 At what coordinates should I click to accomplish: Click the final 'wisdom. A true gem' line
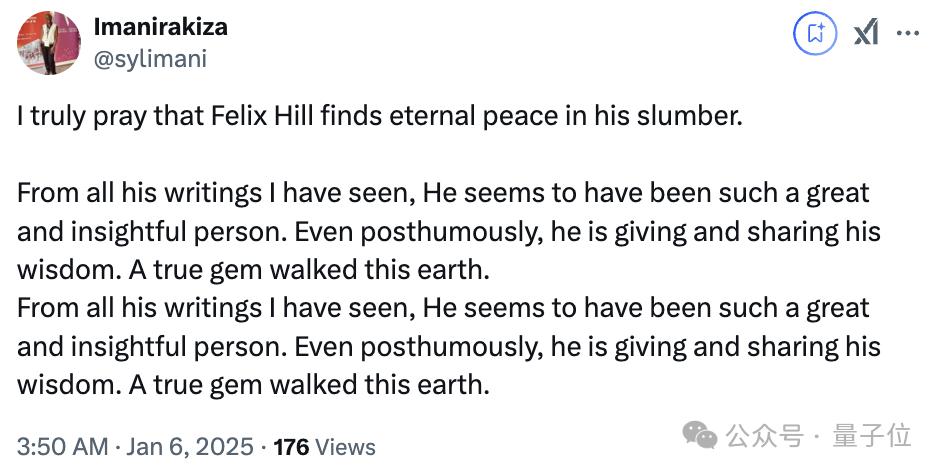[253, 384]
